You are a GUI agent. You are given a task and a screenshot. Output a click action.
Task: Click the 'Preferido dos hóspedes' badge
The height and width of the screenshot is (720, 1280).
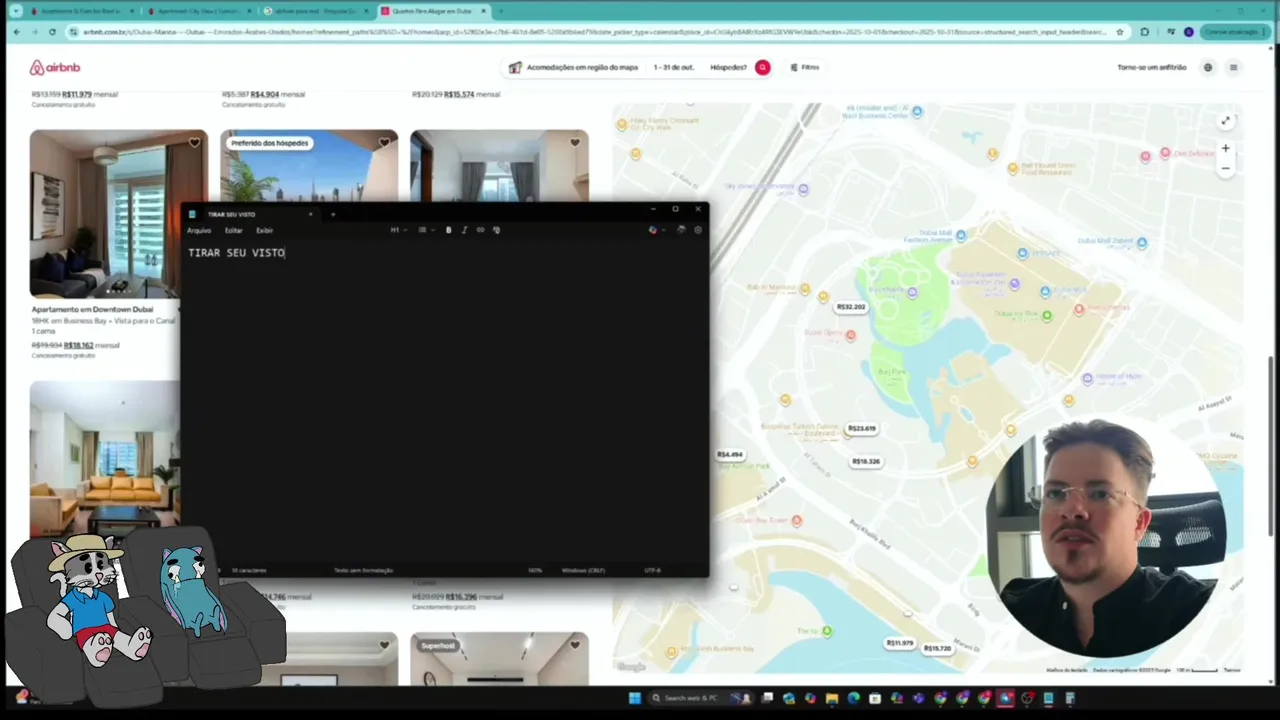point(269,143)
